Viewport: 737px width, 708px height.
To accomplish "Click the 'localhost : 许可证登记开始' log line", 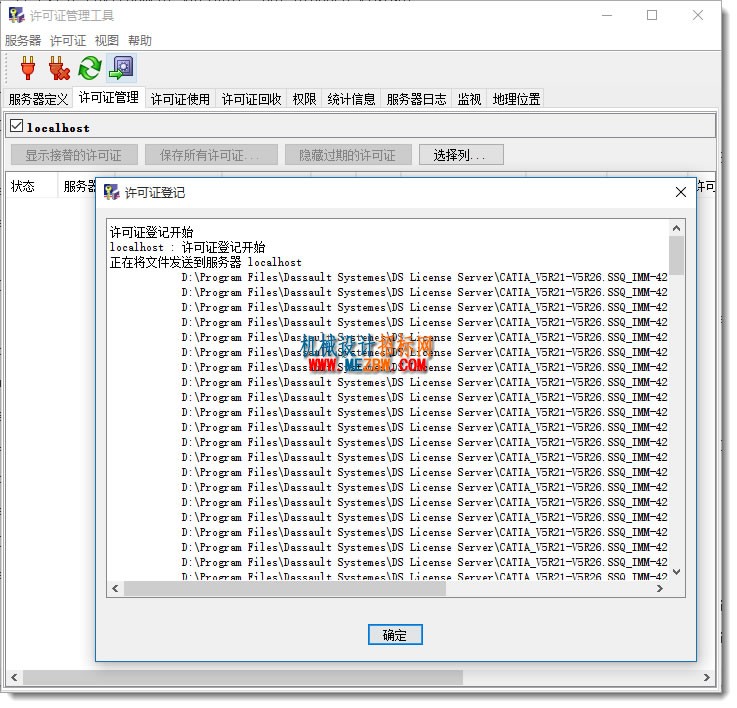I will (188, 248).
